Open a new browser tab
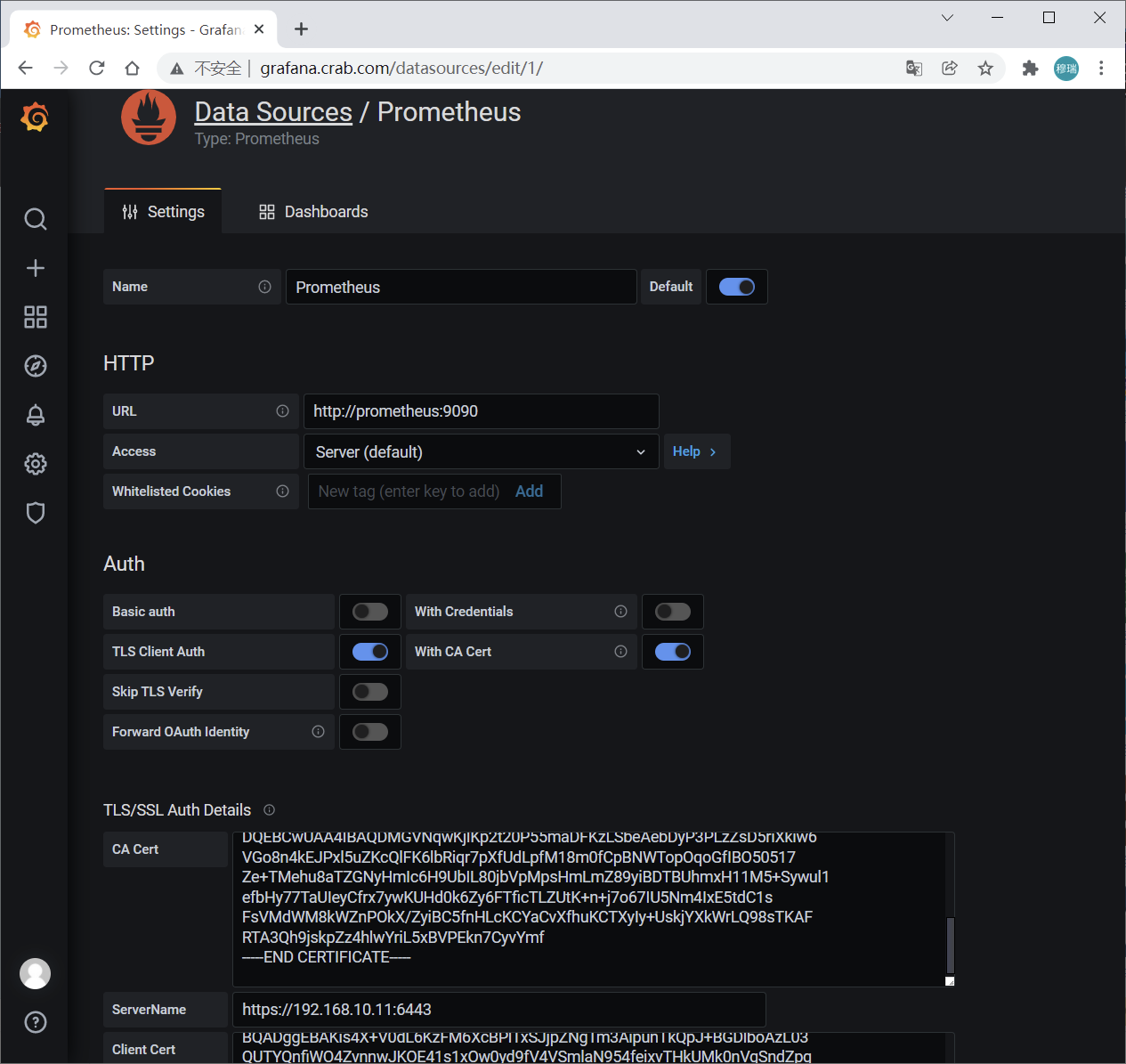The width and height of the screenshot is (1126, 1064). (302, 29)
